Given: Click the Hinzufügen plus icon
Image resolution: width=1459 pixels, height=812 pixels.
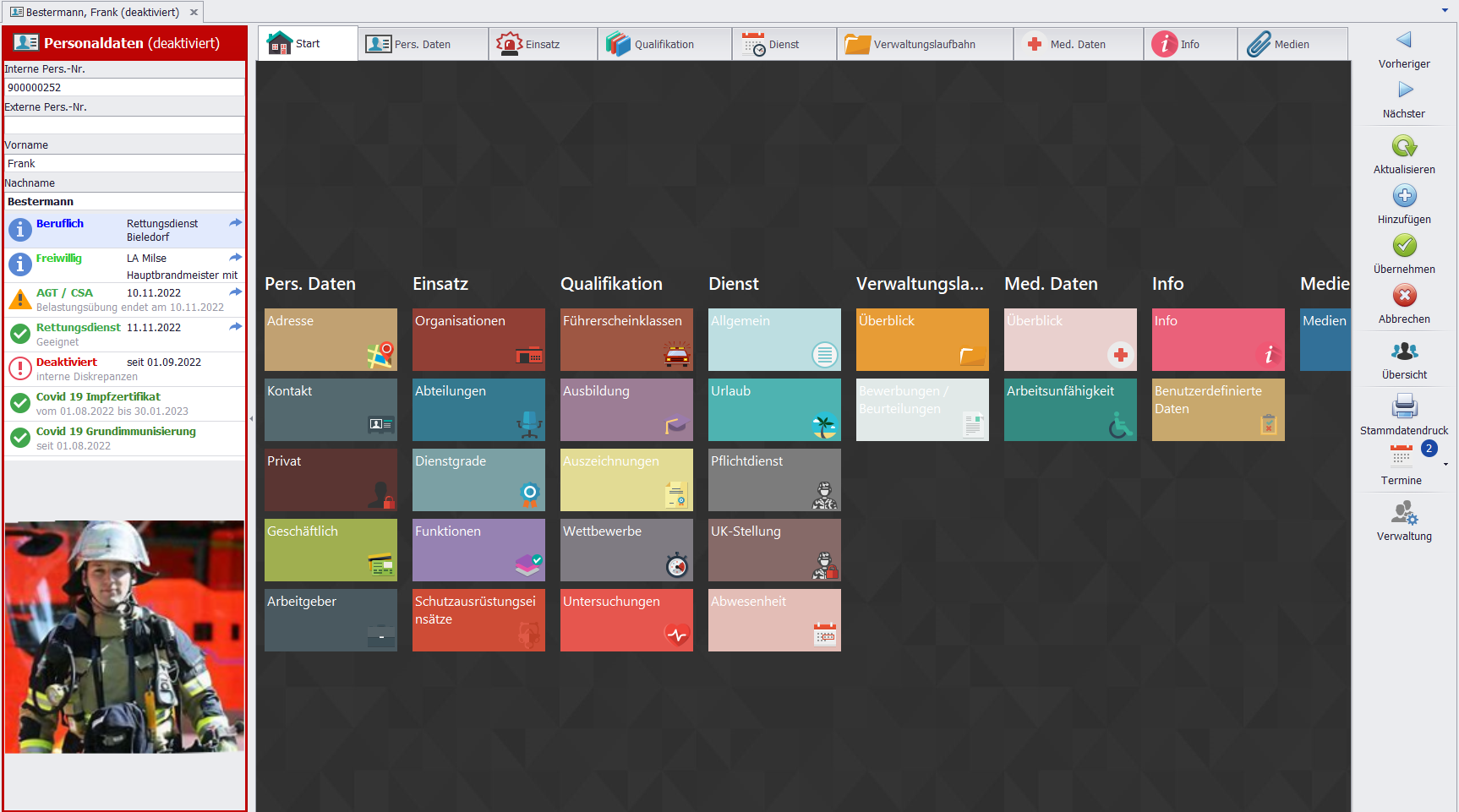Looking at the screenshot, I should 1404,197.
